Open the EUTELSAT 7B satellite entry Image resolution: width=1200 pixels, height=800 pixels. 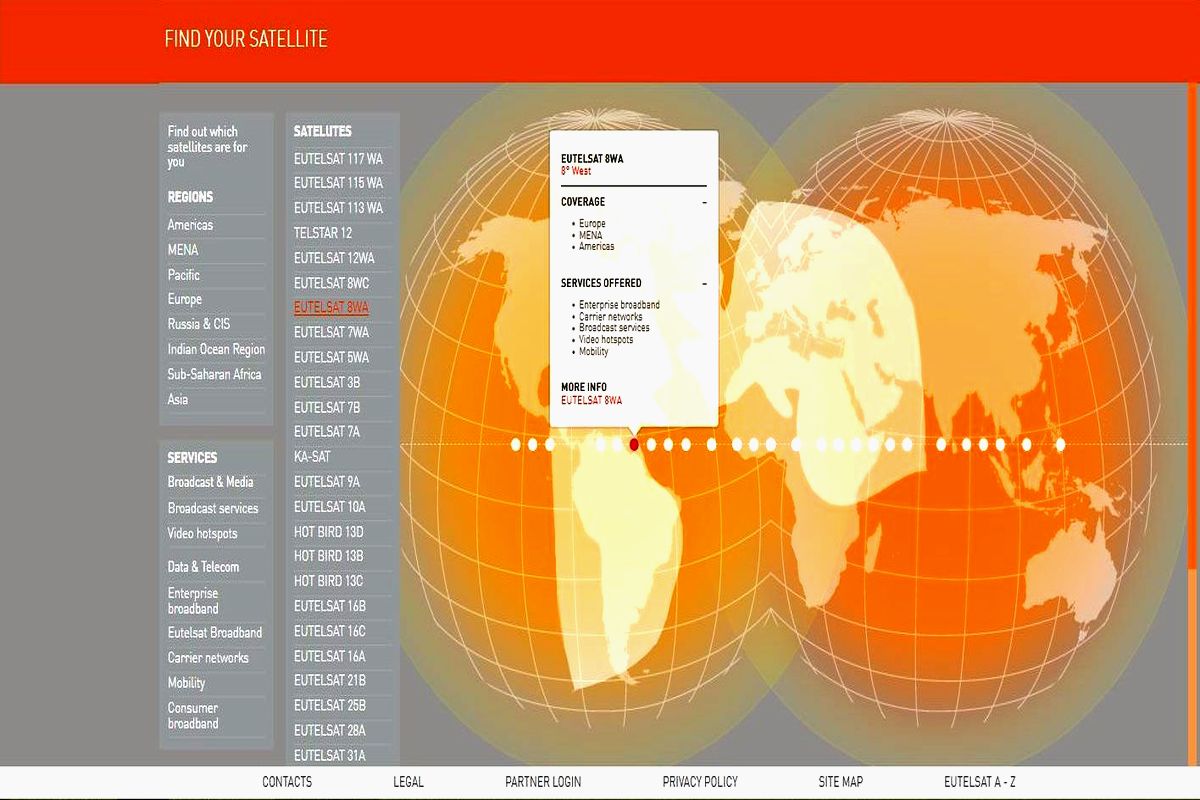327,407
